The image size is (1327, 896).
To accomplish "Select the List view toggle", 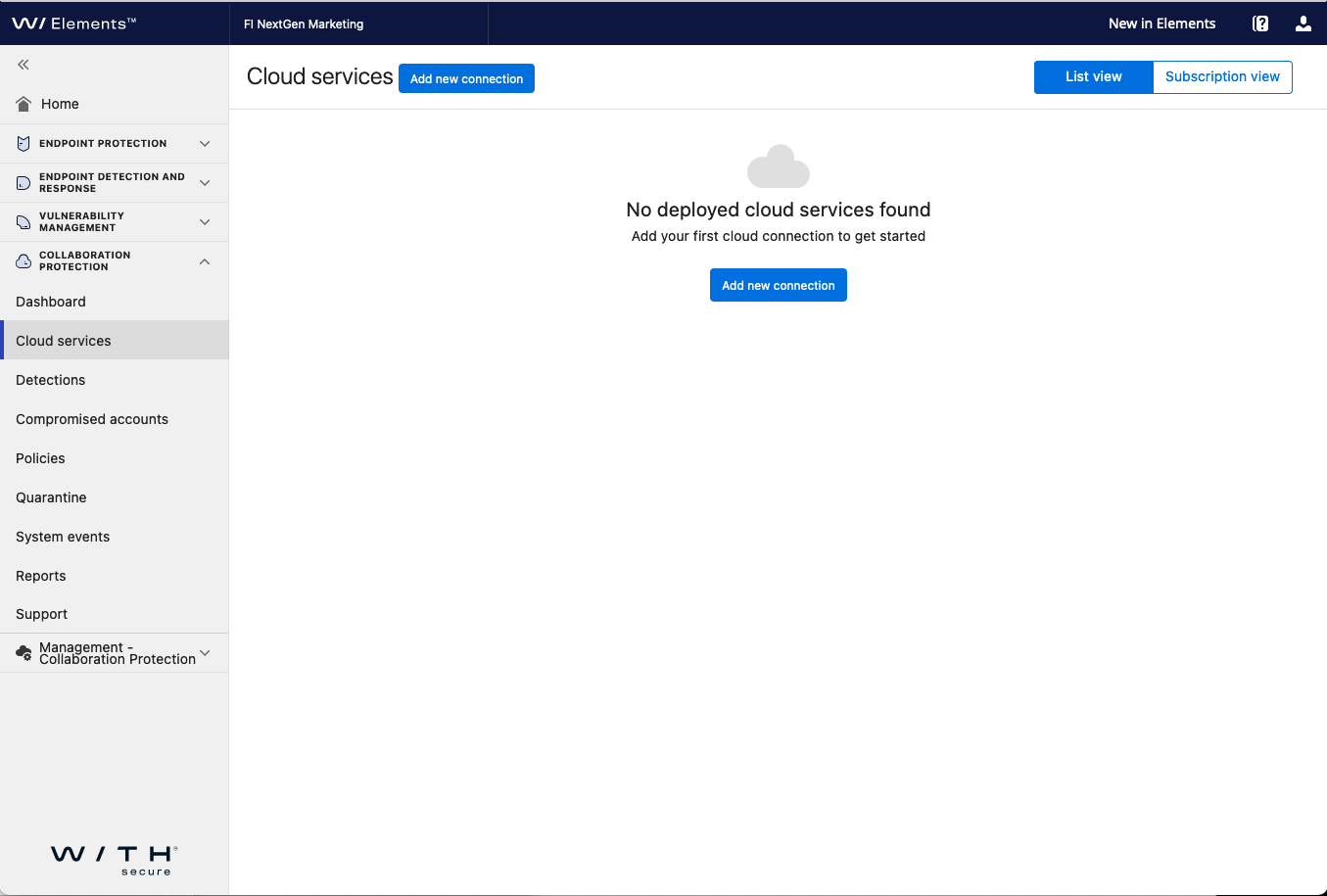I will tap(1093, 77).
